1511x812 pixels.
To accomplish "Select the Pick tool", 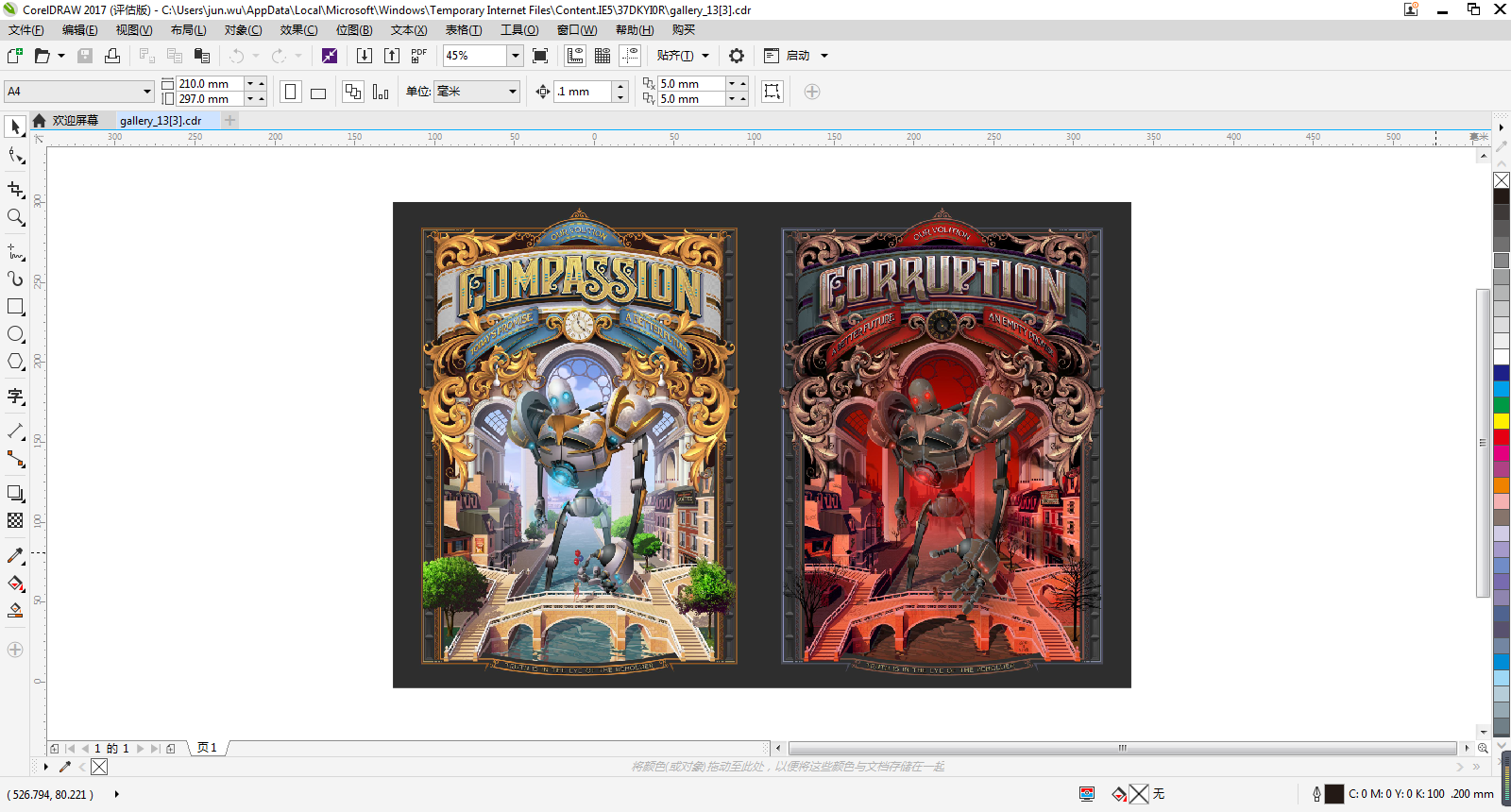I will [15, 127].
